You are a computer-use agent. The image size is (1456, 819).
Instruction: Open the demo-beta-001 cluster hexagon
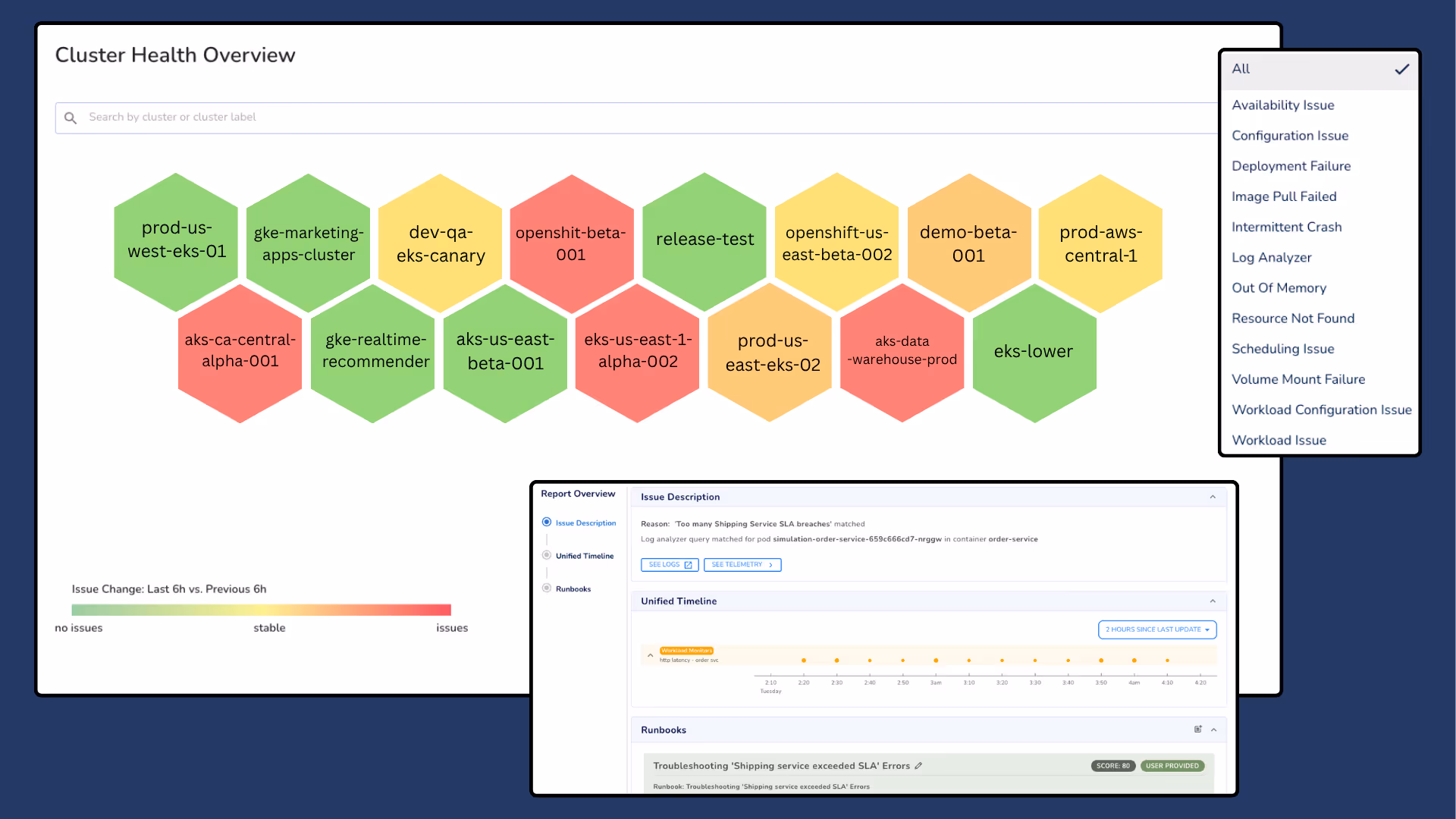pos(968,243)
